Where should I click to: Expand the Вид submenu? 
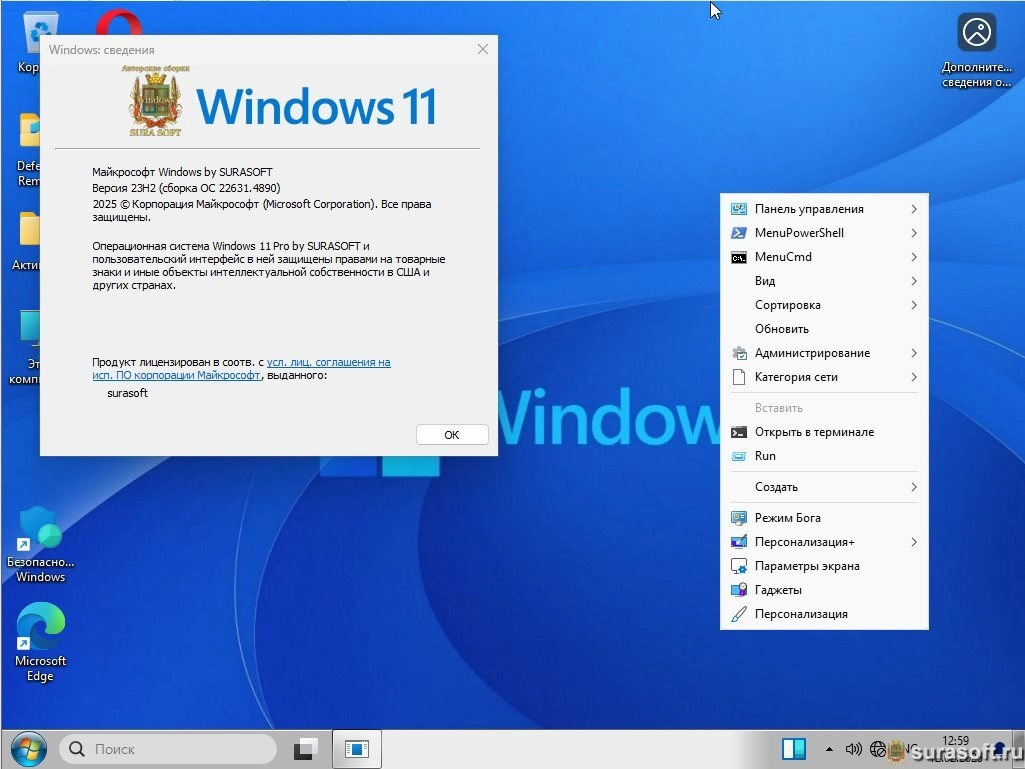click(824, 281)
